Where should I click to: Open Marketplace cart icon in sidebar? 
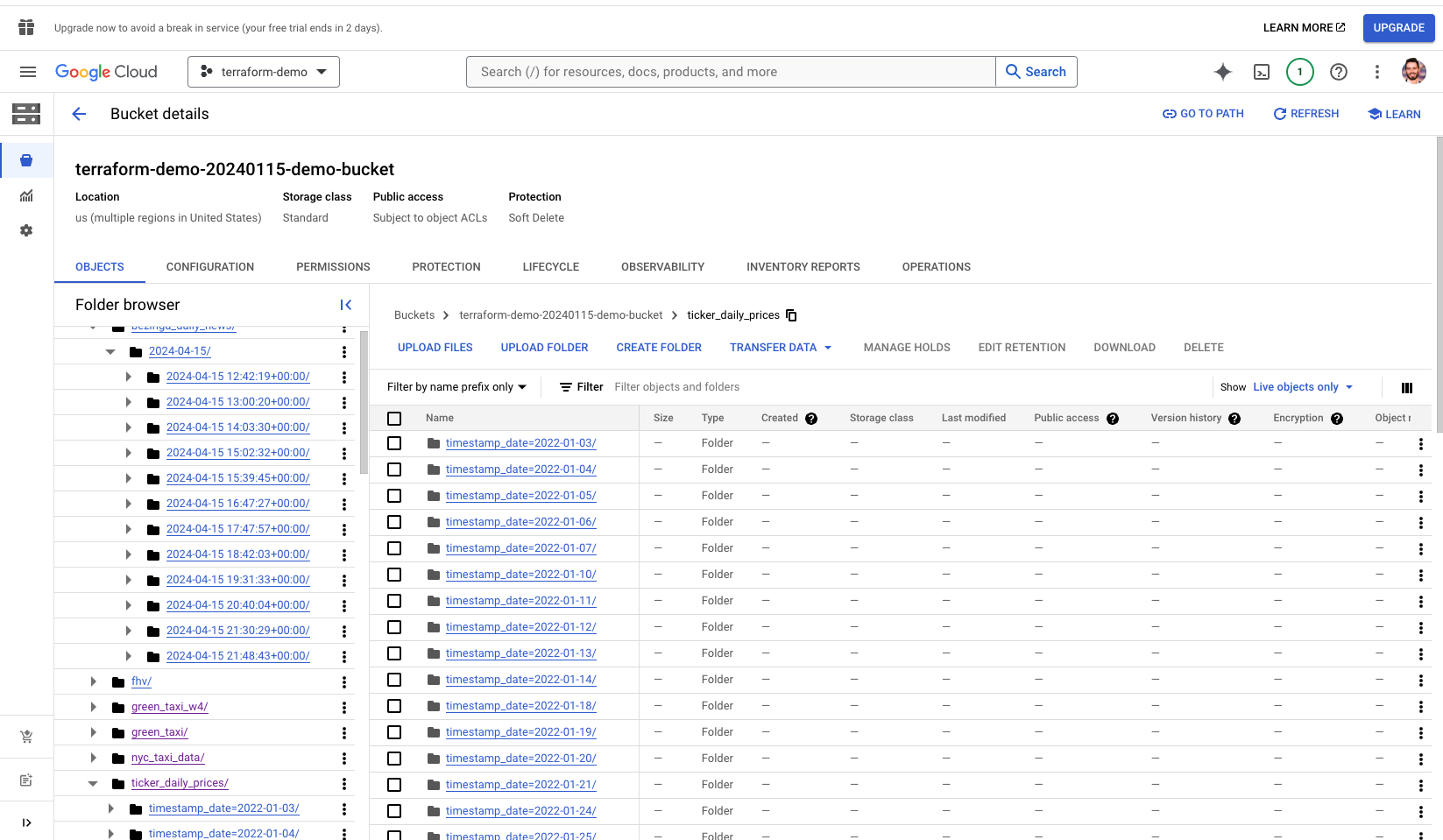pos(26,737)
